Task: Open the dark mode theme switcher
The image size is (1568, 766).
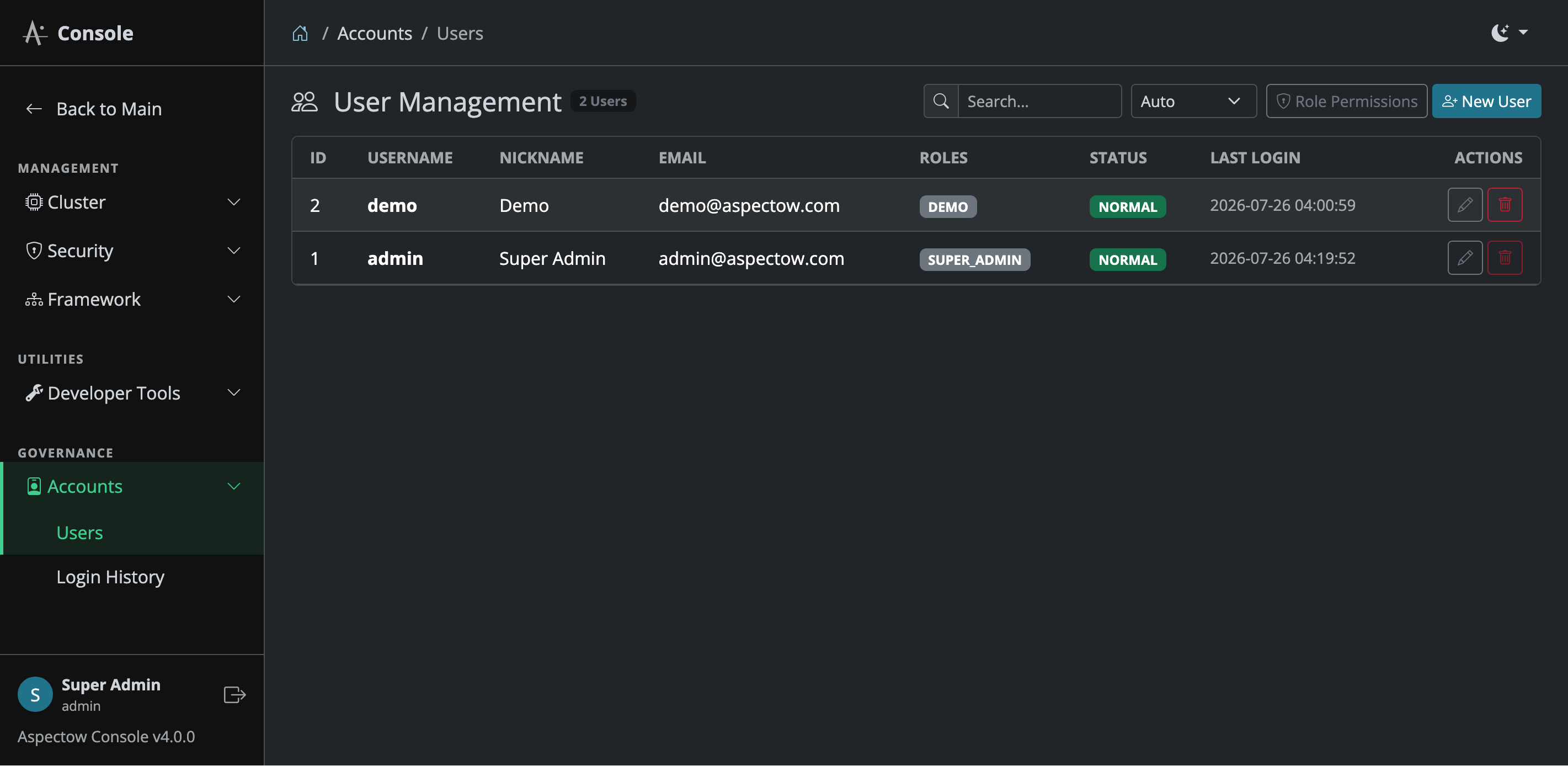Action: 1509,33
